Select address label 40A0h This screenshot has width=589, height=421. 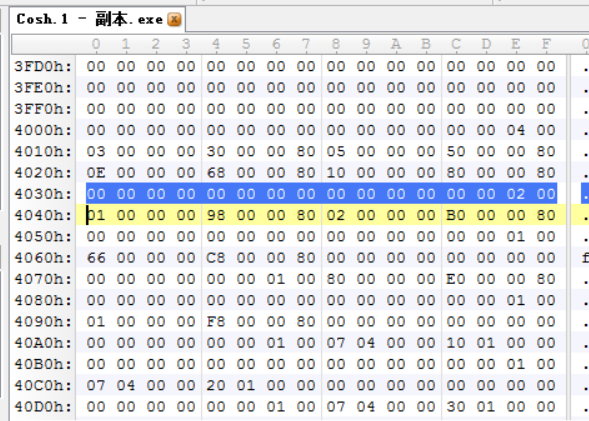point(43,343)
